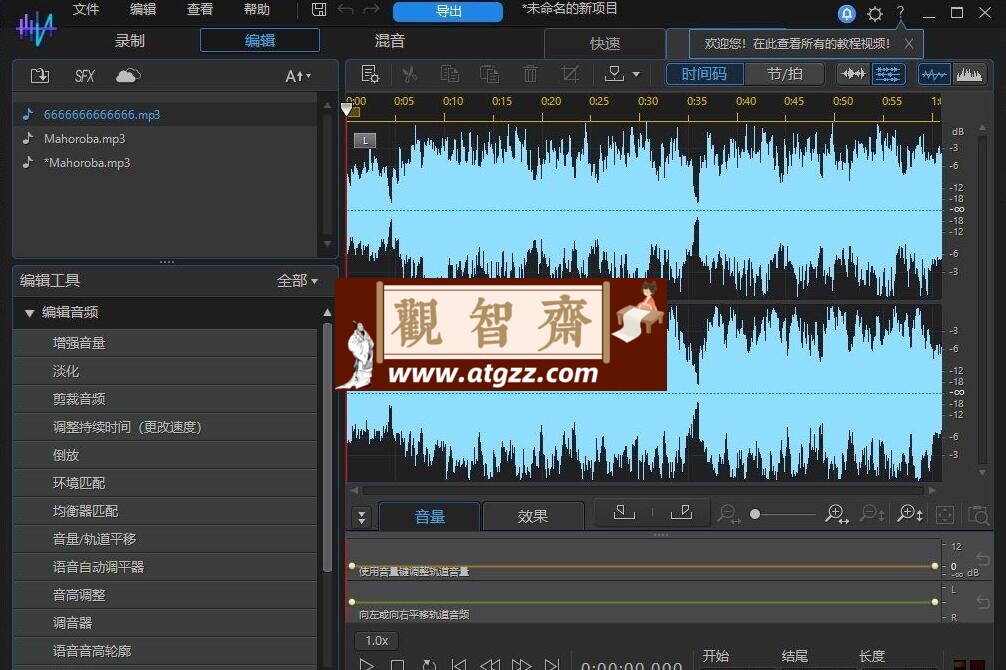The image size is (1006, 670).
Task: Open the 剪裁音频 tool
Action: click(x=166, y=399)
